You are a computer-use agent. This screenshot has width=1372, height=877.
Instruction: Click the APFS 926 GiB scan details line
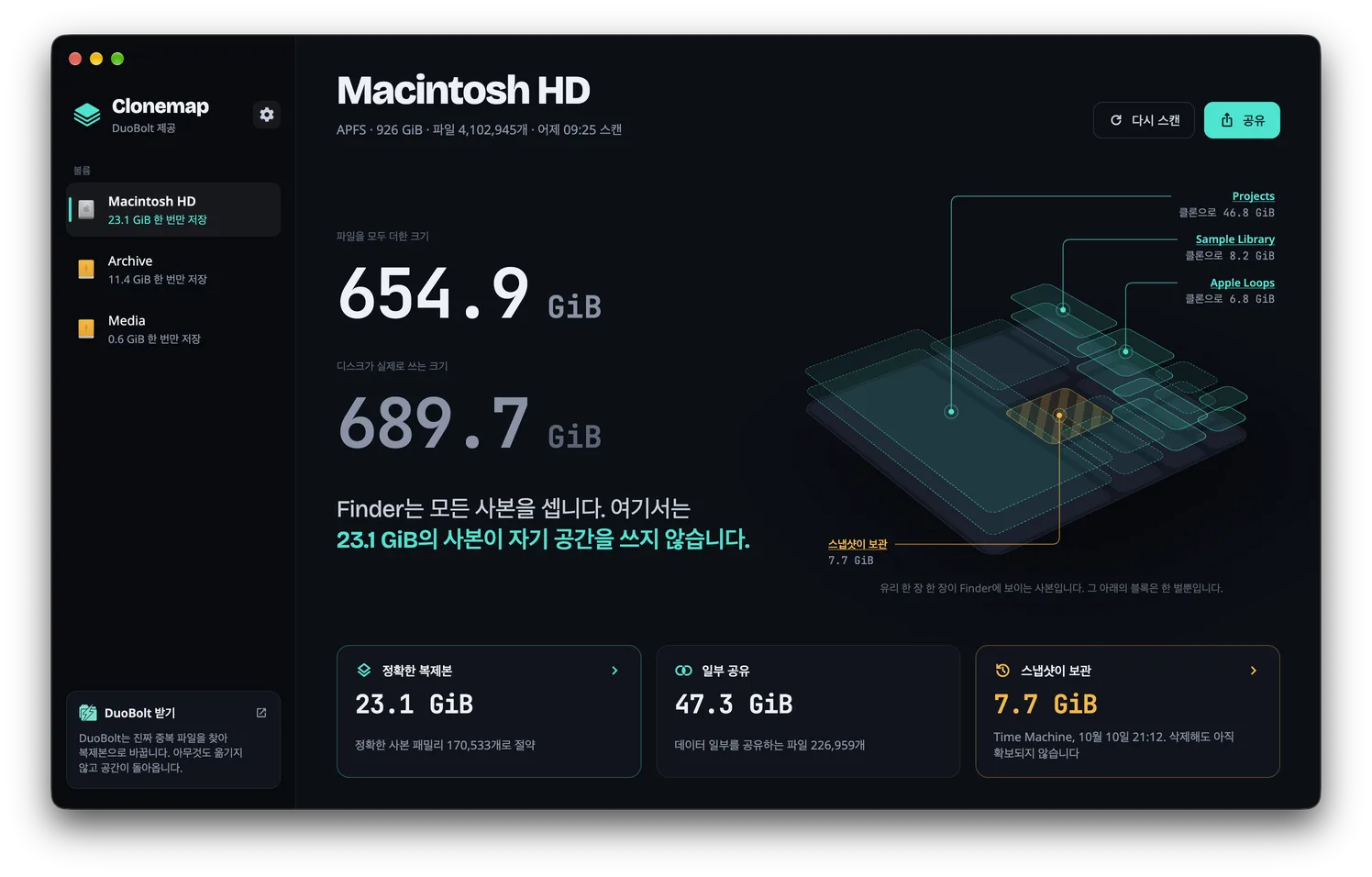point(479,130)
